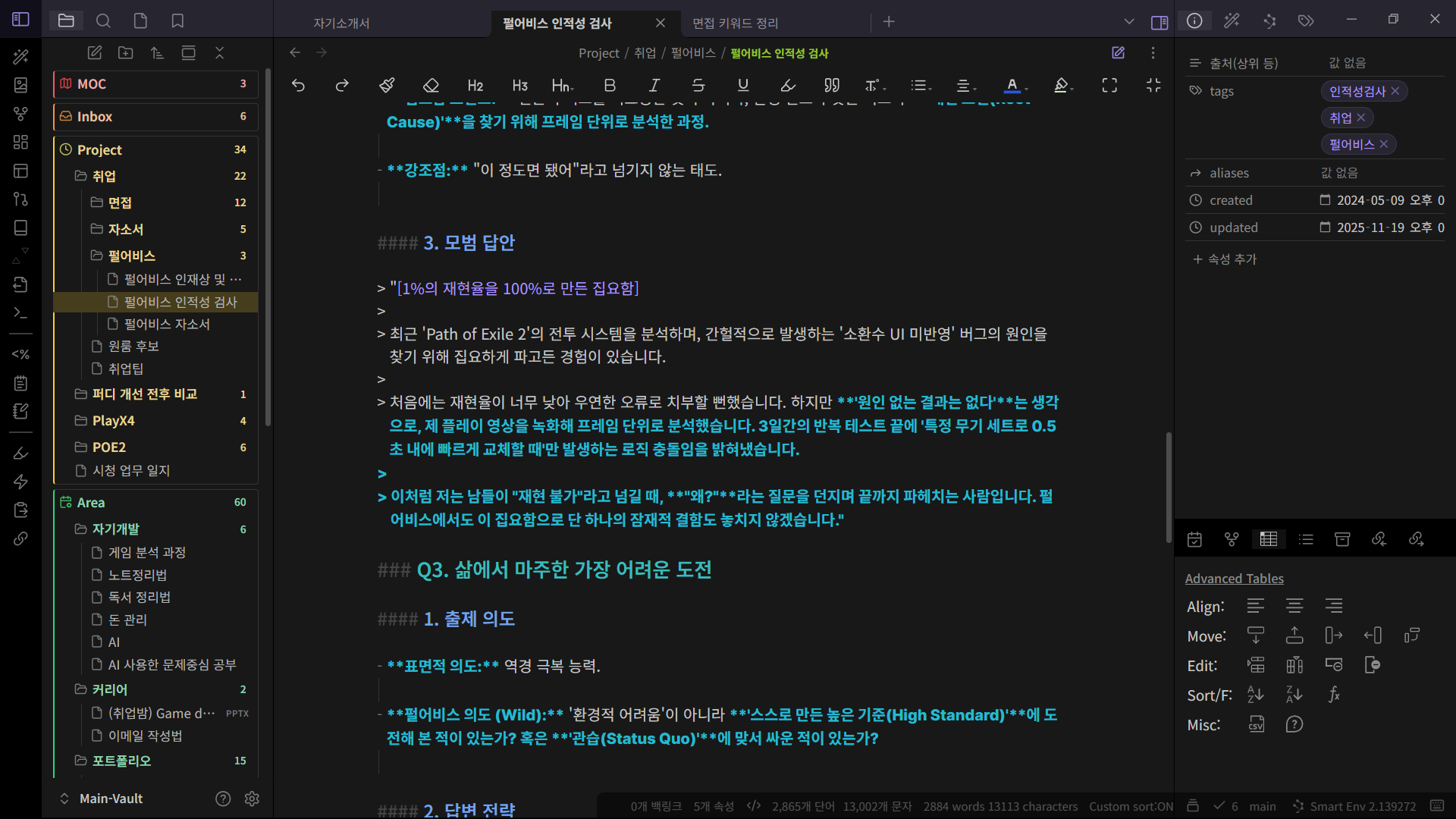Open the search pane in sidebar

(x=103, y=21)
